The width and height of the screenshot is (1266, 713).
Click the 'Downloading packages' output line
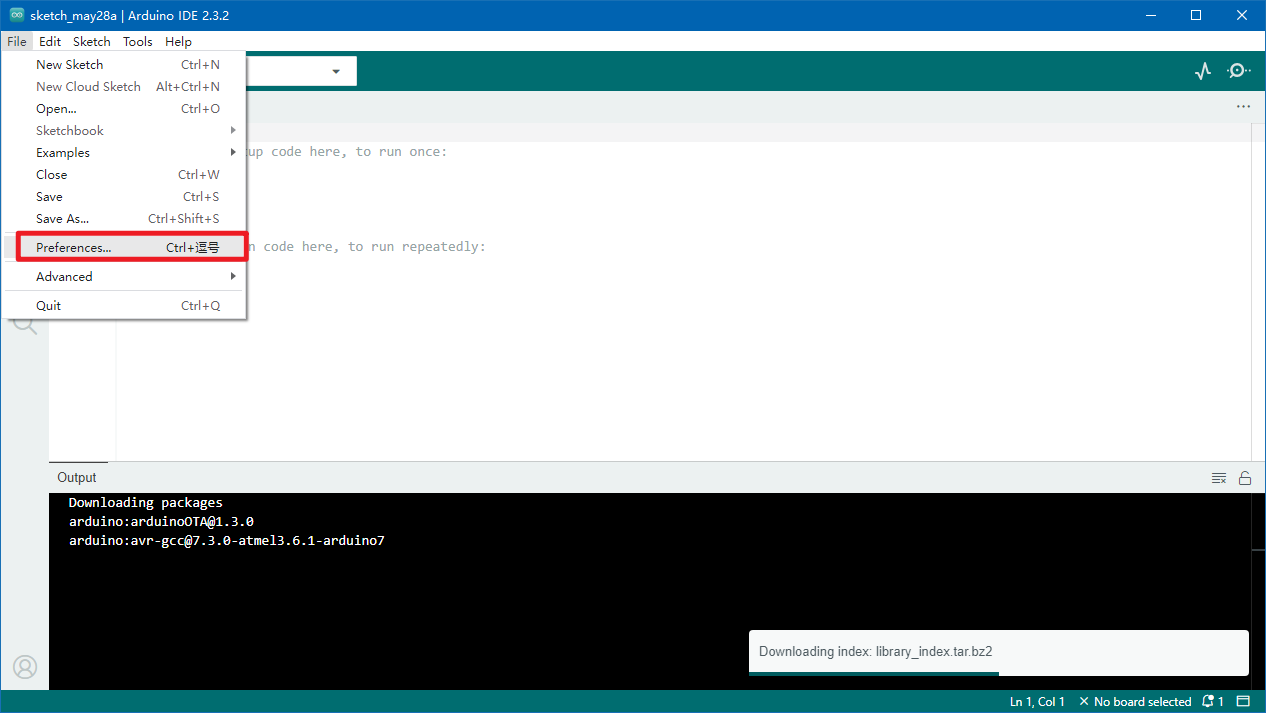[146, 503]
